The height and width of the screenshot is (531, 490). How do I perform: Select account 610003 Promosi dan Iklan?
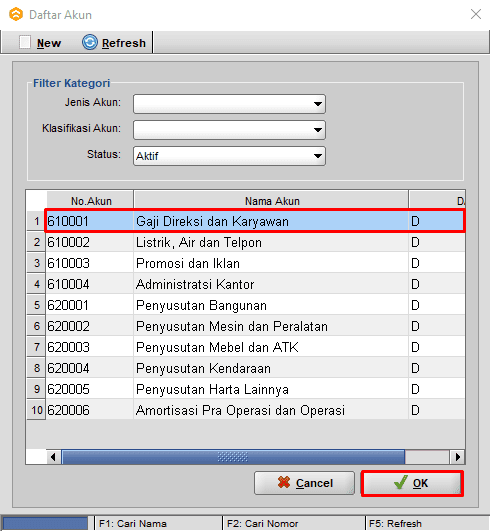point(255,263)
